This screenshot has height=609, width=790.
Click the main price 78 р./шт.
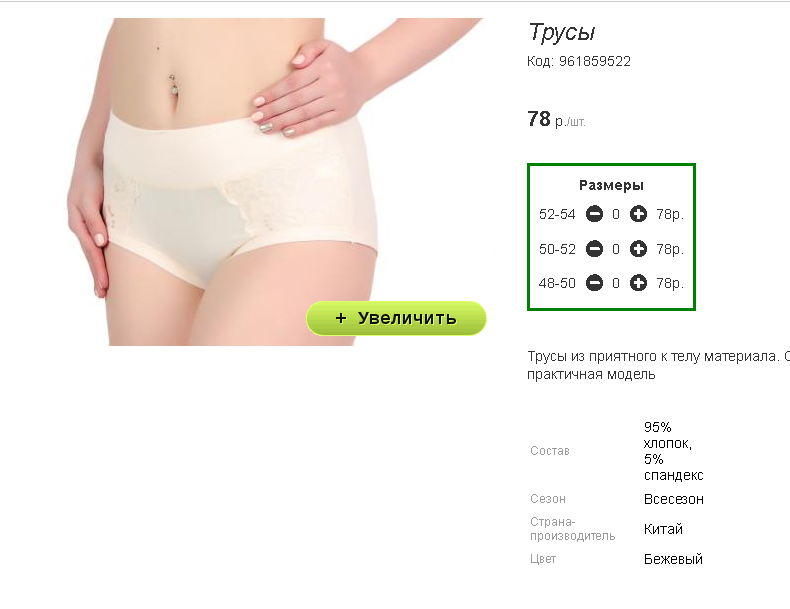pyautogui.click(x=556, y=119)
